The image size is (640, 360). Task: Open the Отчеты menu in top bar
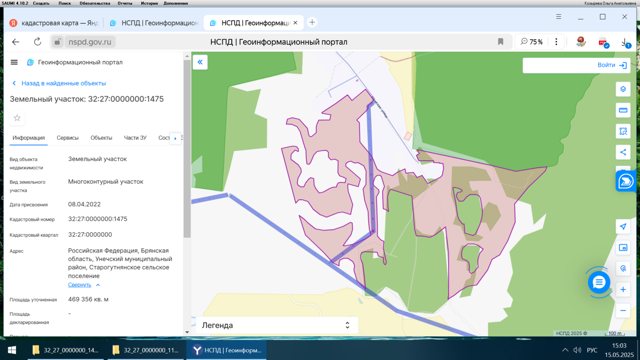(x=125, y=3)
